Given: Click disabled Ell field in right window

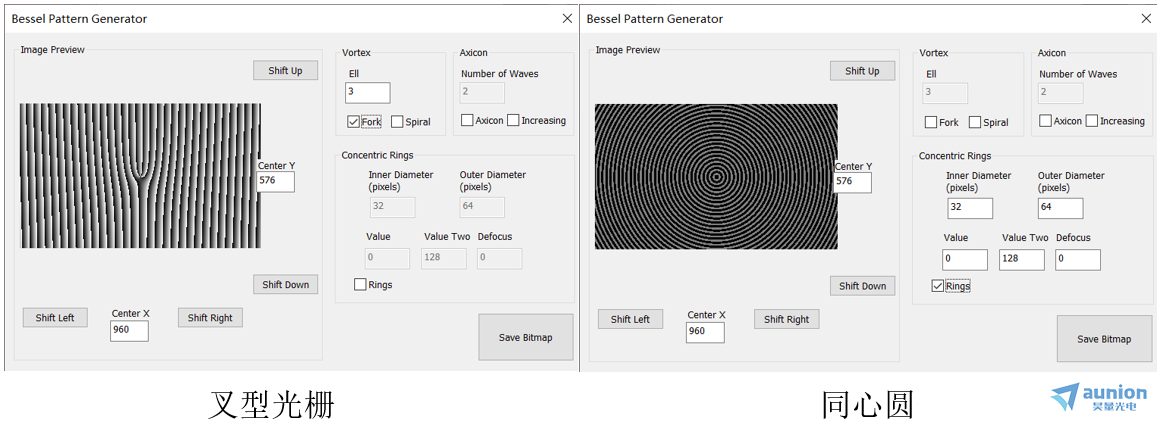Looking at the screenshot, I should coord(945,93).
